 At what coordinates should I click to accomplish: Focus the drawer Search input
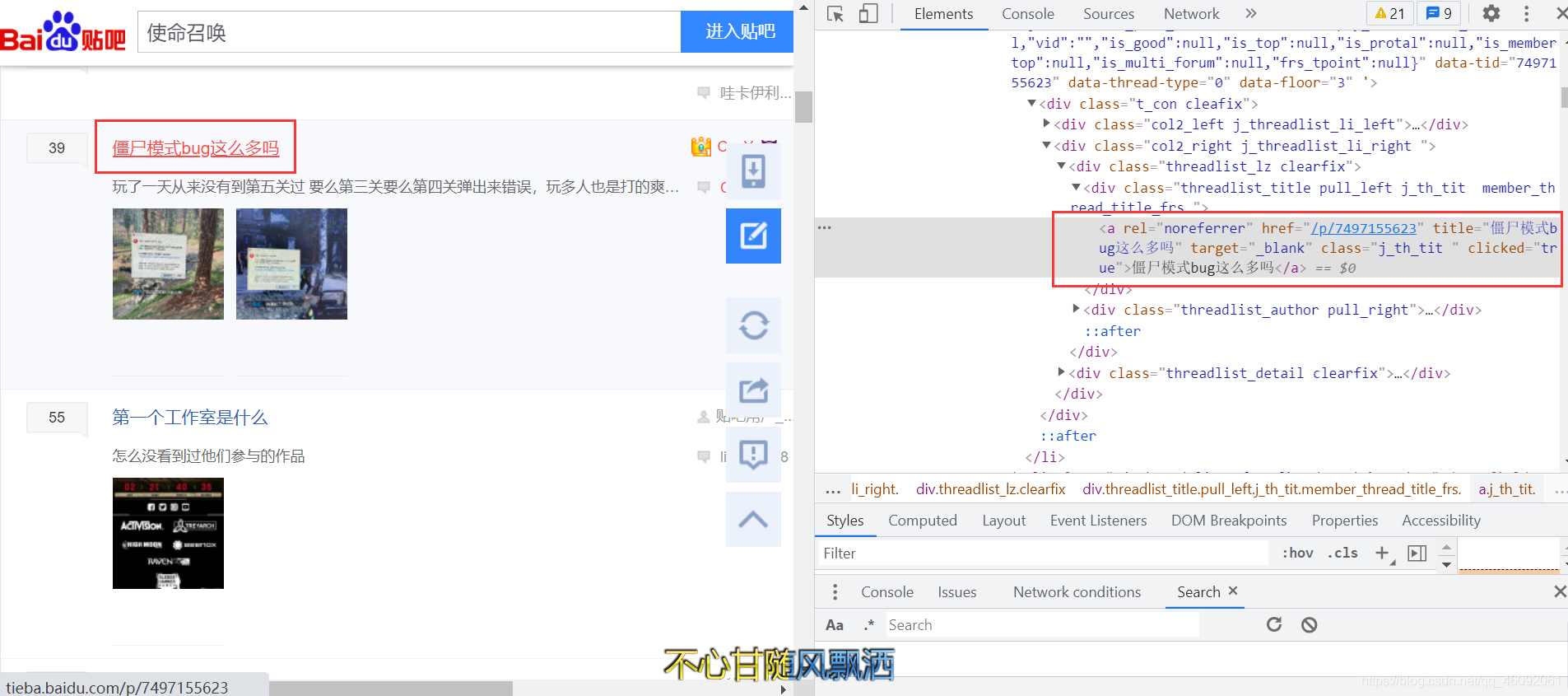tap(1043, 625)
